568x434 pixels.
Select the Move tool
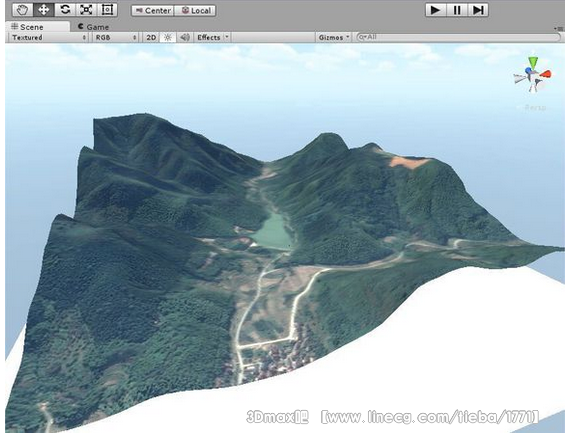tap(43, 10)
